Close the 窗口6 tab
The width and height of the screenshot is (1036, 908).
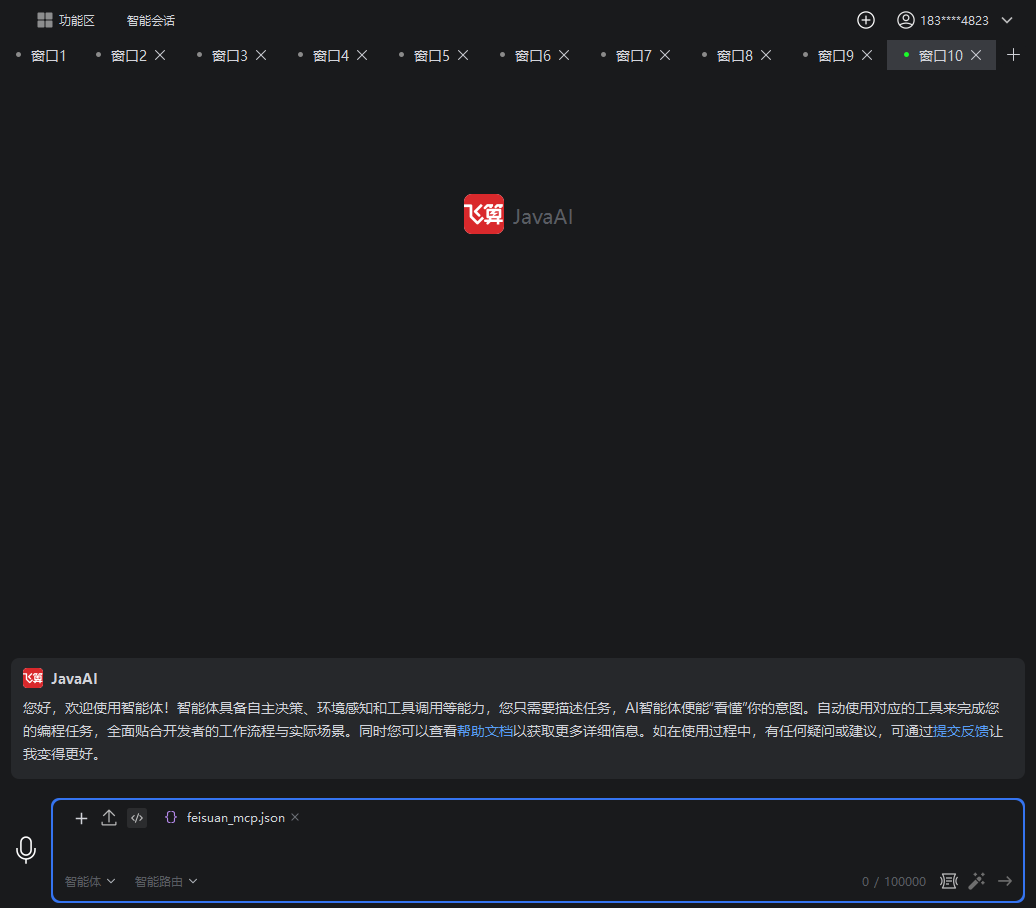(564, 56)
